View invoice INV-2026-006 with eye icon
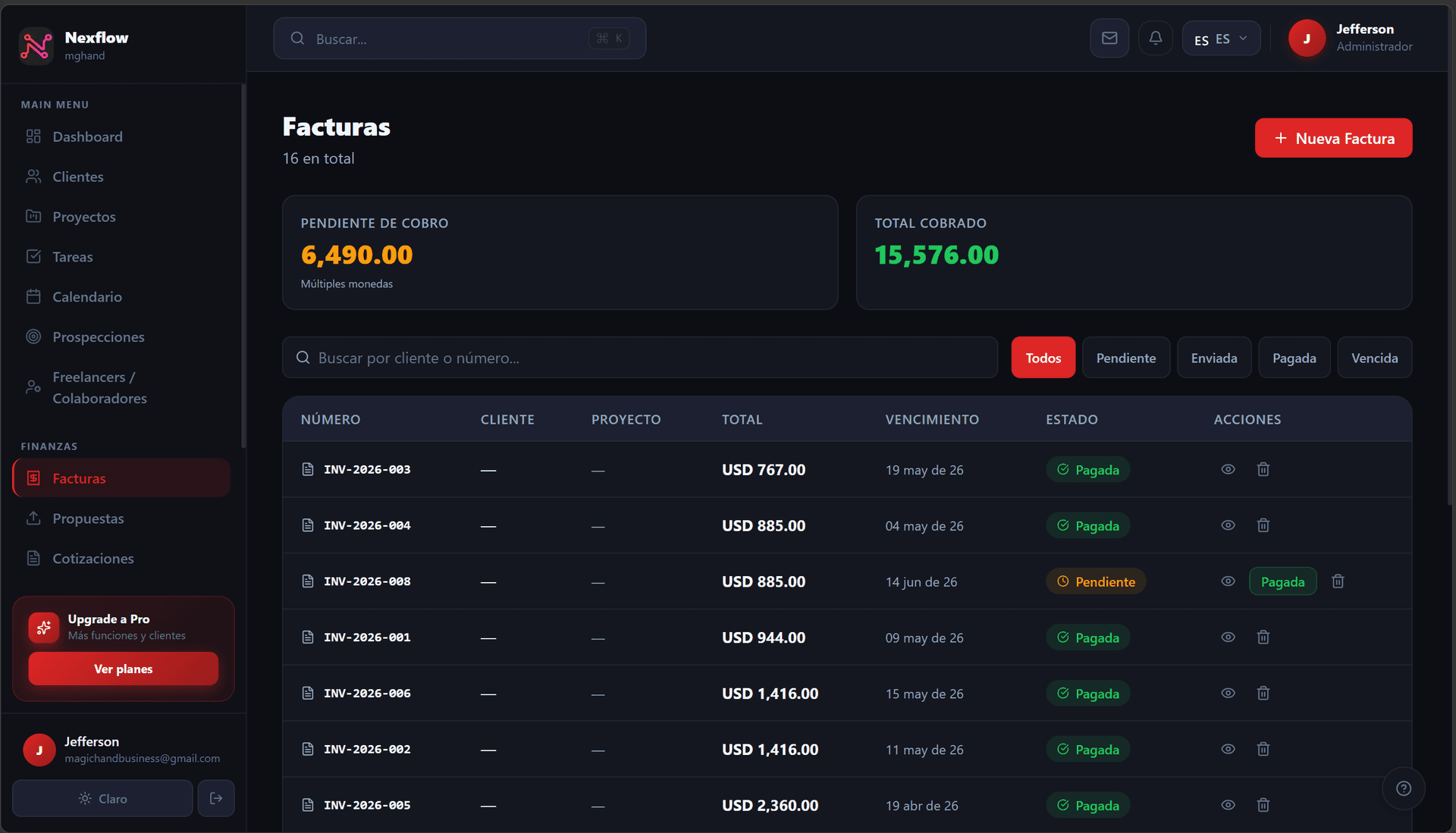The height and width of the screenshot is (833, 1456). (x=1228, y=694)
